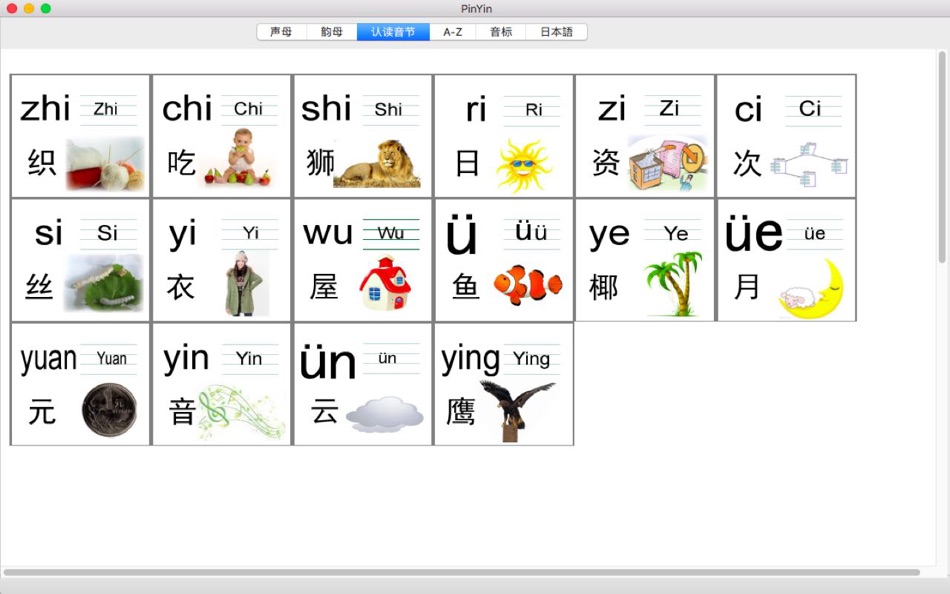Click the large 'ri' pinyin text

(476, 110)
